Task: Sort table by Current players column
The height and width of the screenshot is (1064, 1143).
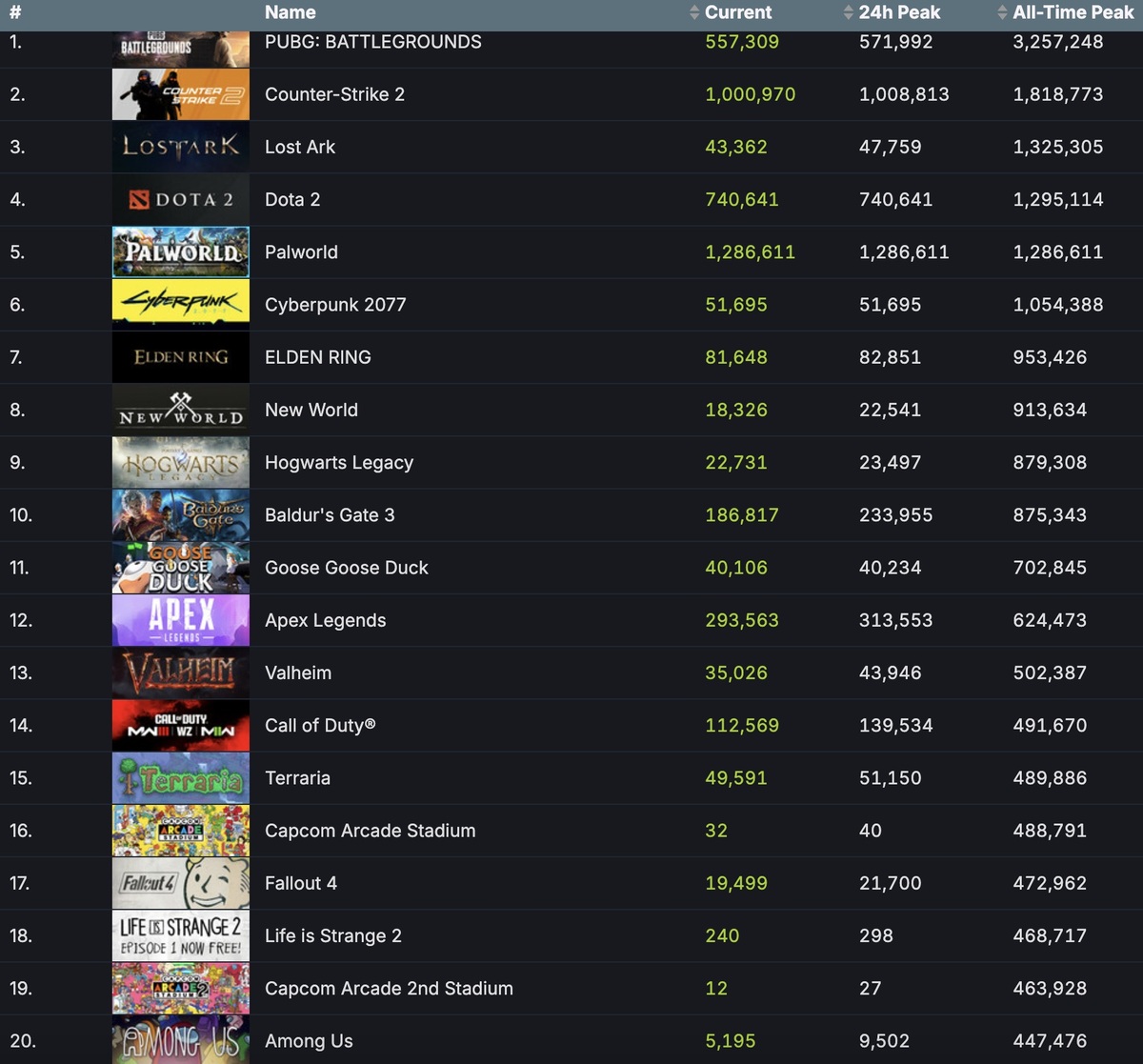Action: tap(736, 12)
